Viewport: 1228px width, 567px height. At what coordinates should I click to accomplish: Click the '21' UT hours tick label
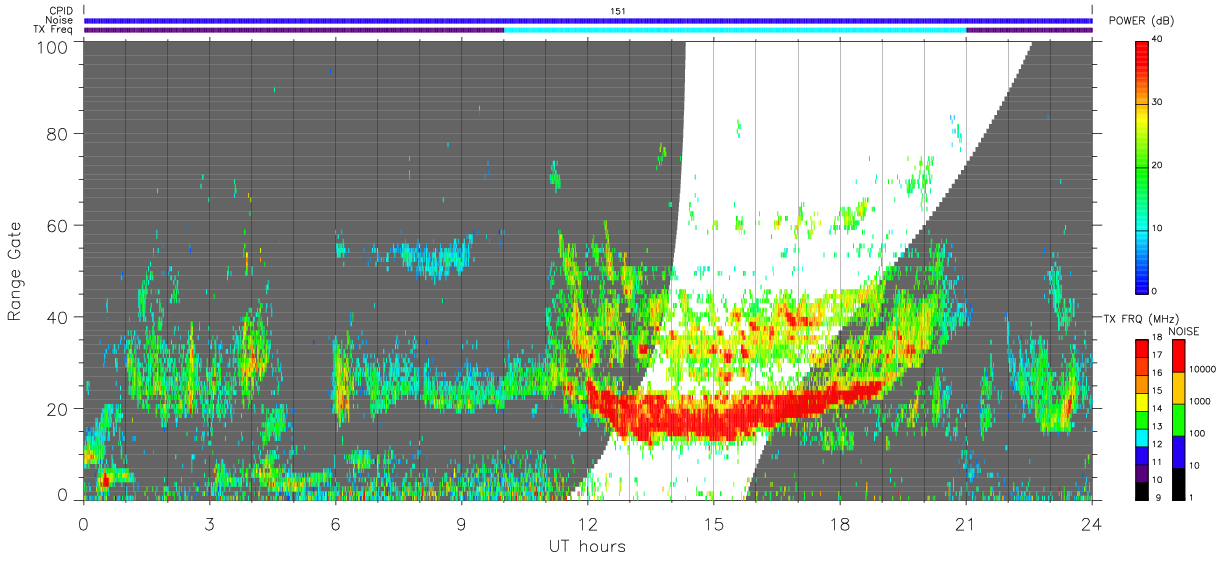pos(966,524)
